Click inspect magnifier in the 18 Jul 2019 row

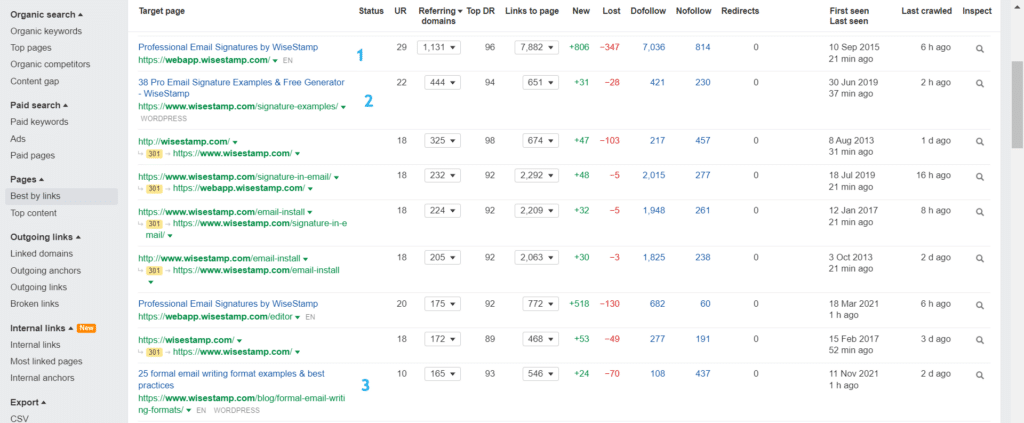980,176
